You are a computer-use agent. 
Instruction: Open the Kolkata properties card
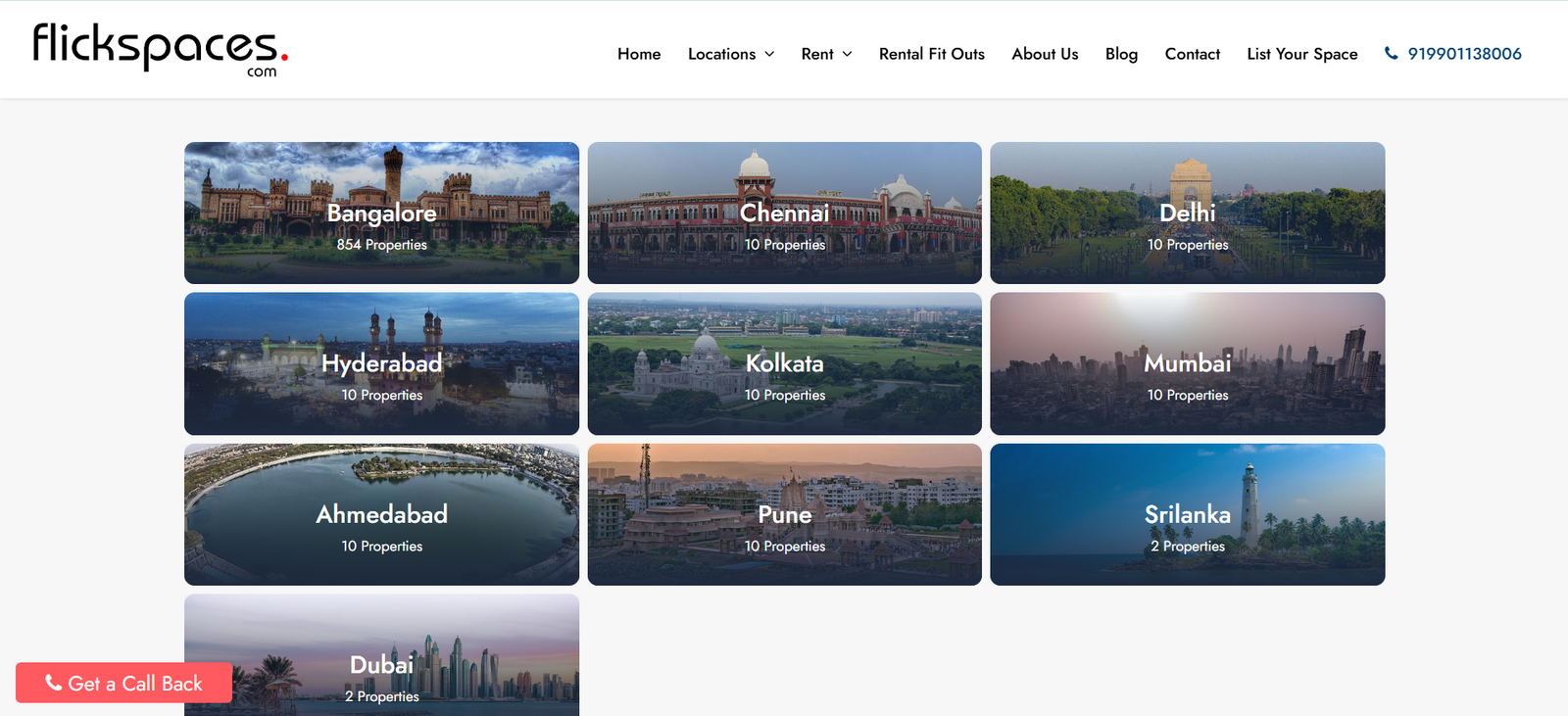pos(784,364)
